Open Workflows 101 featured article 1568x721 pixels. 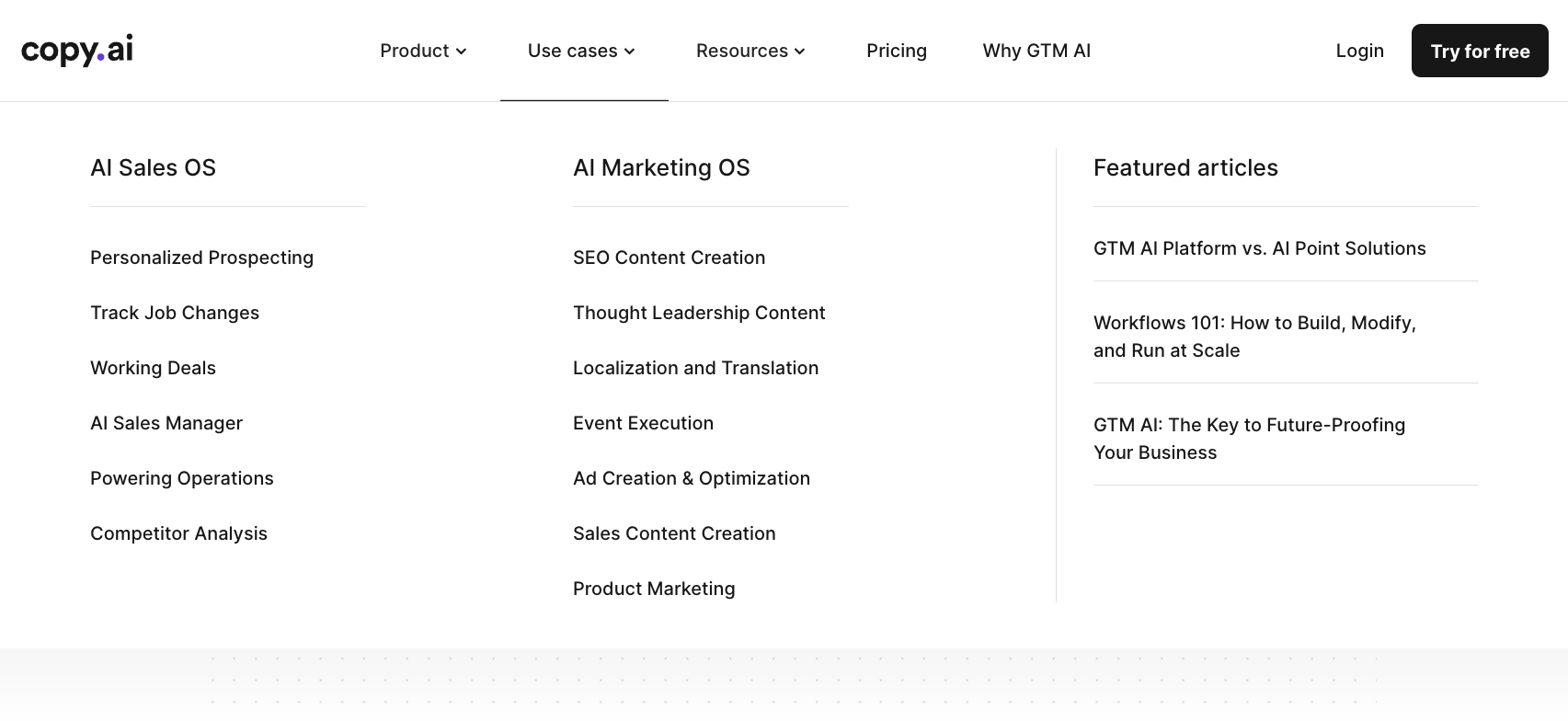click(1254, 337)
